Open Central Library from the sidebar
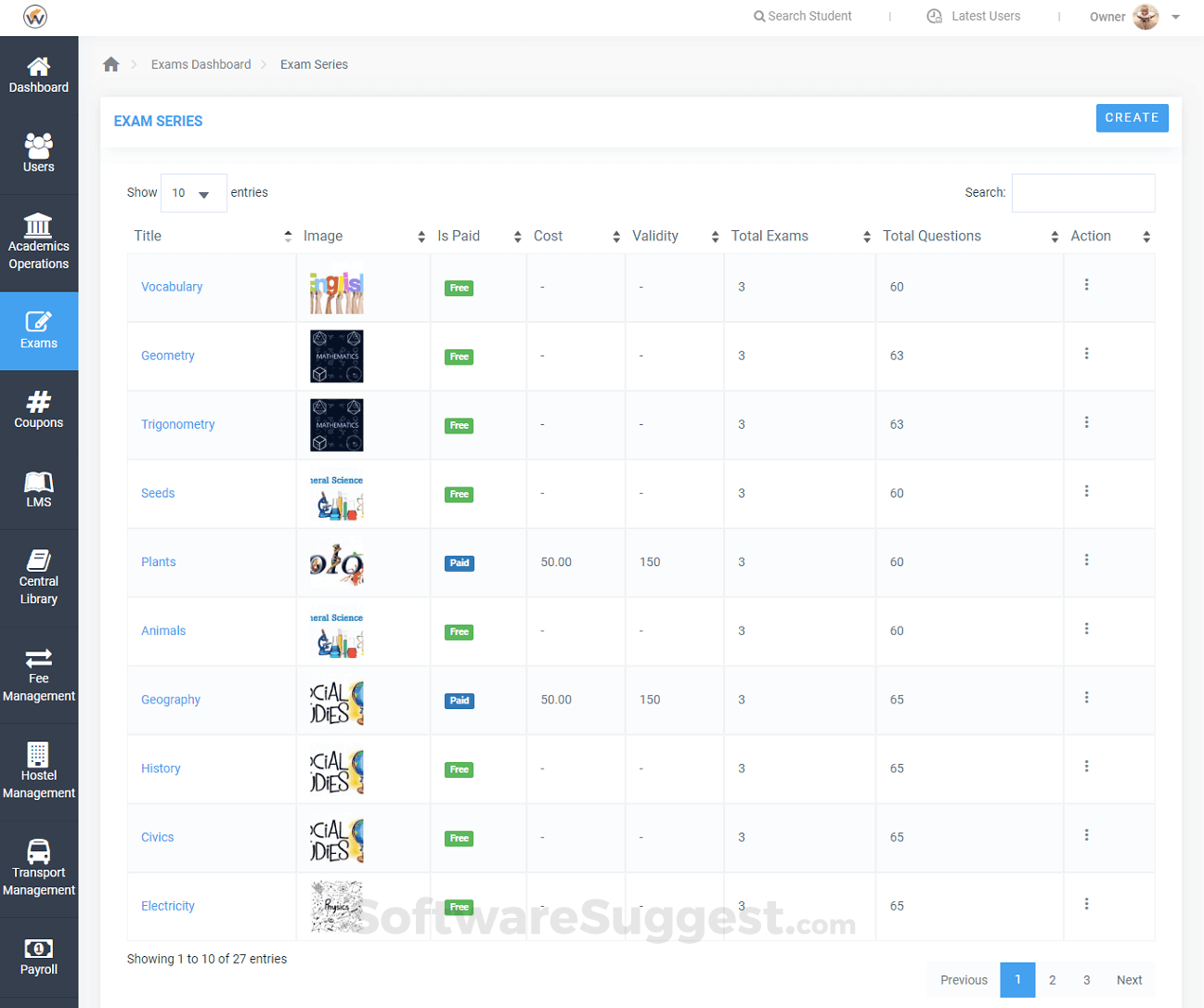This screenshot has height=1008, width=1204. coord(38,577)
